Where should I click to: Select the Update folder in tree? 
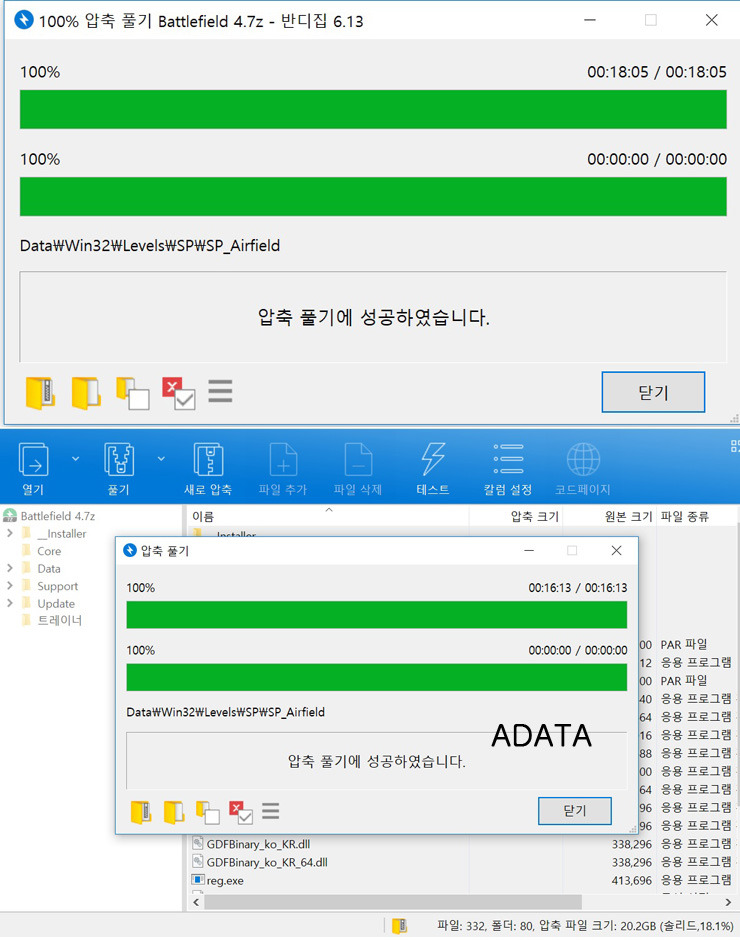click(x=56, y=604)
